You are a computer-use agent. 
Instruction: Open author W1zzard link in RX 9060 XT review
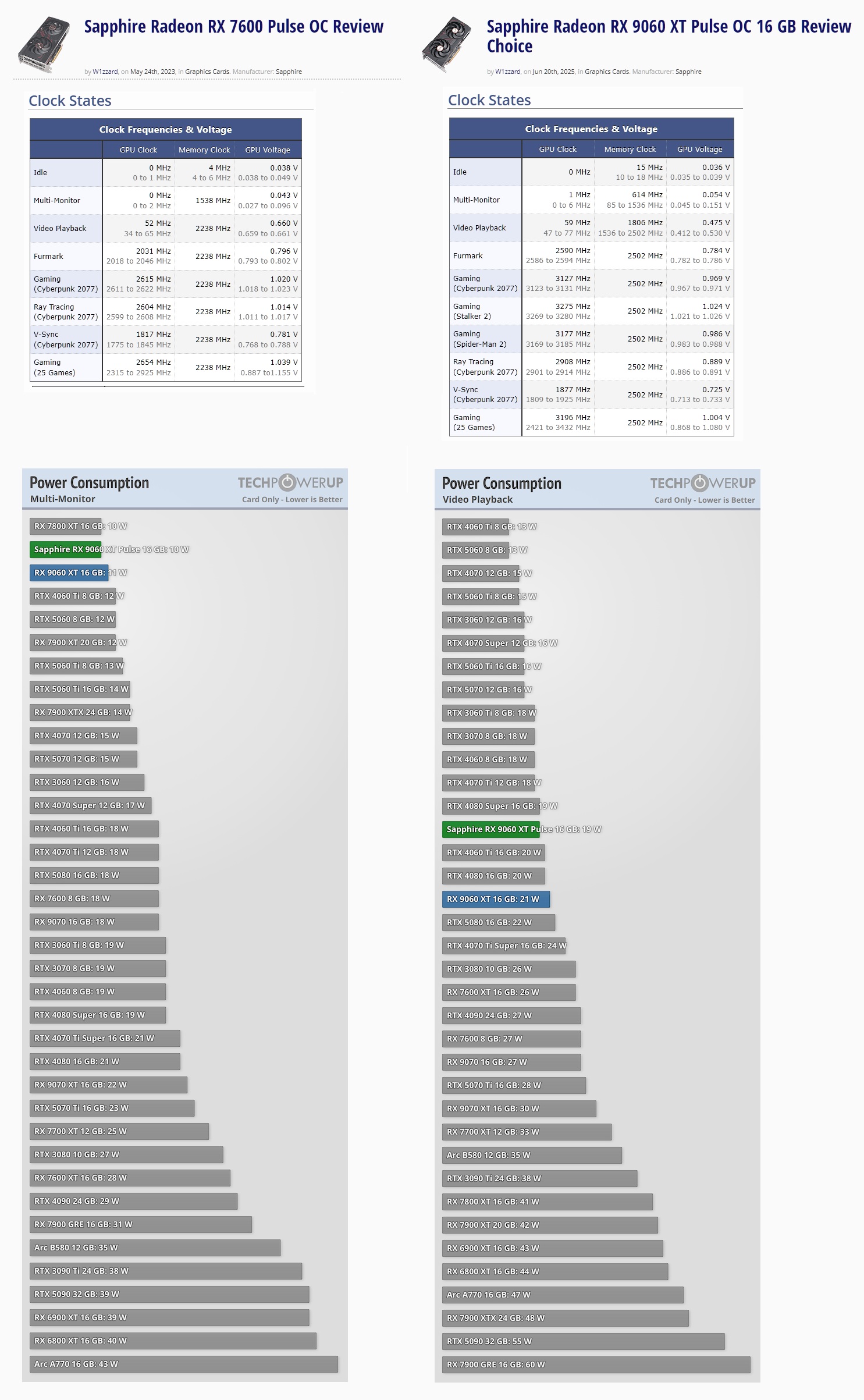(x=508, y=72)
